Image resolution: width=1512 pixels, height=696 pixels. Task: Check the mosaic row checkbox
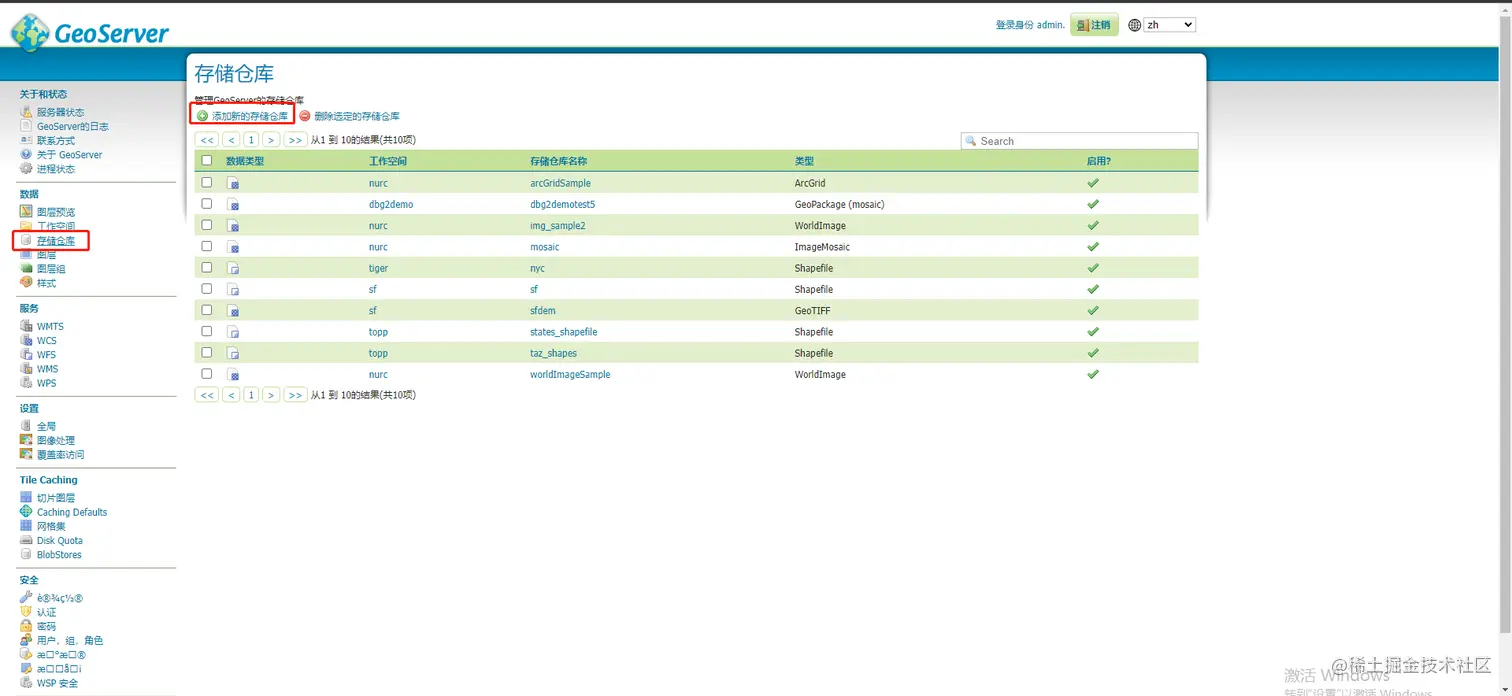coord(207,246)
